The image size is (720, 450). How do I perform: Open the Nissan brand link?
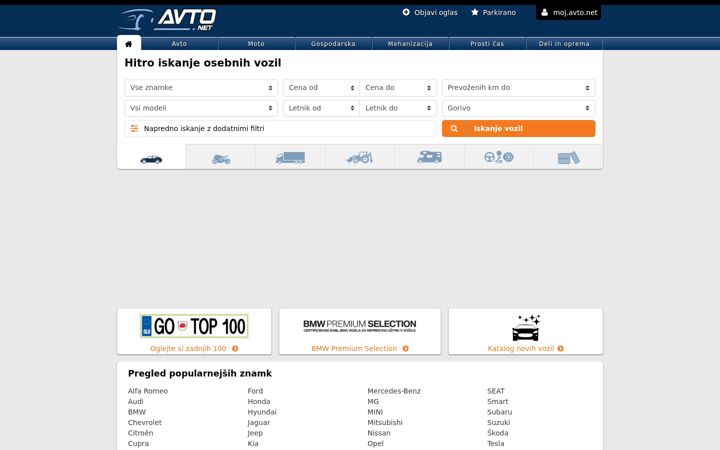pyautogui.click(x=379, y=433)
